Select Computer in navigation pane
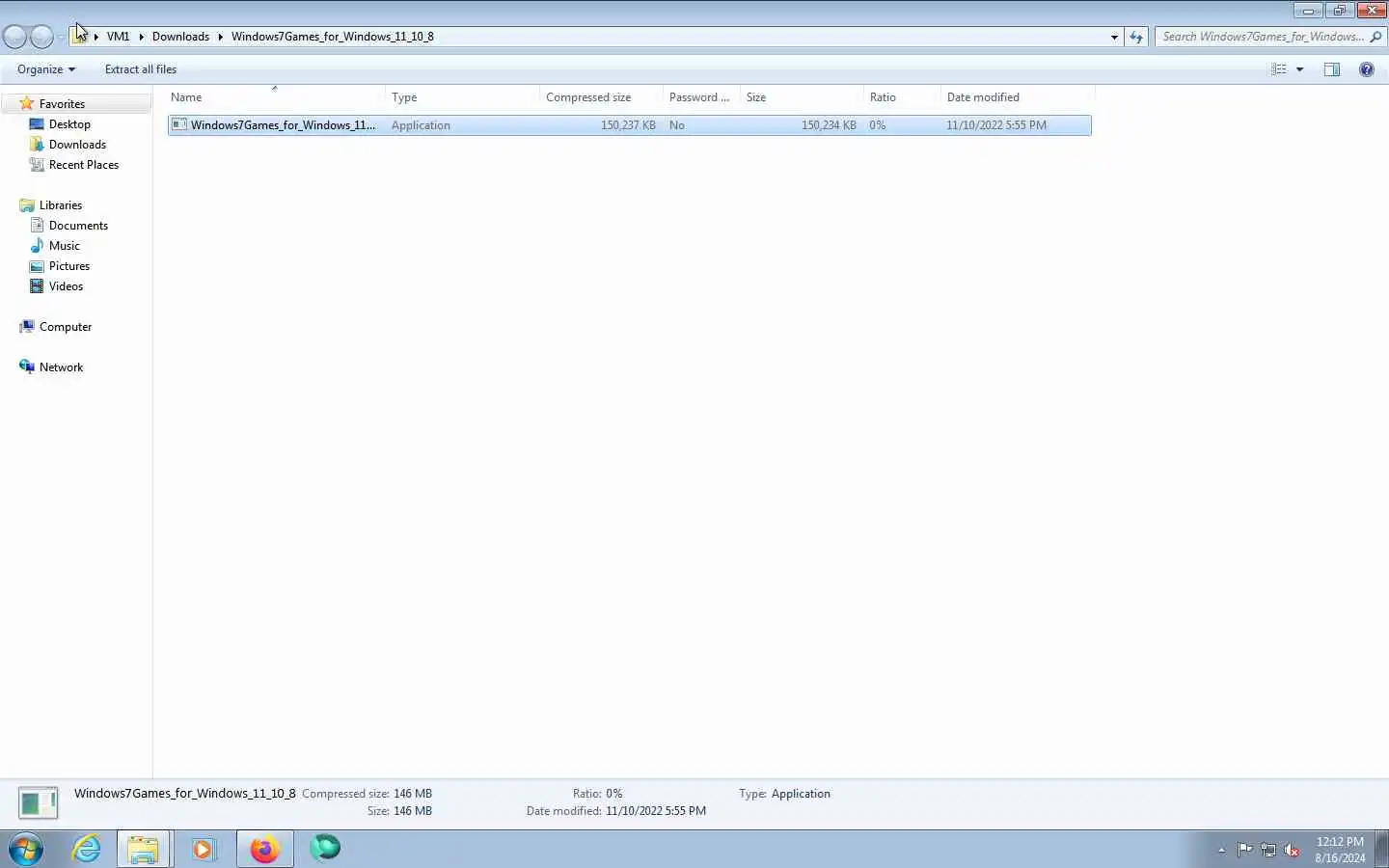This screenshot has height=868, width=1389. pos(66,327)
